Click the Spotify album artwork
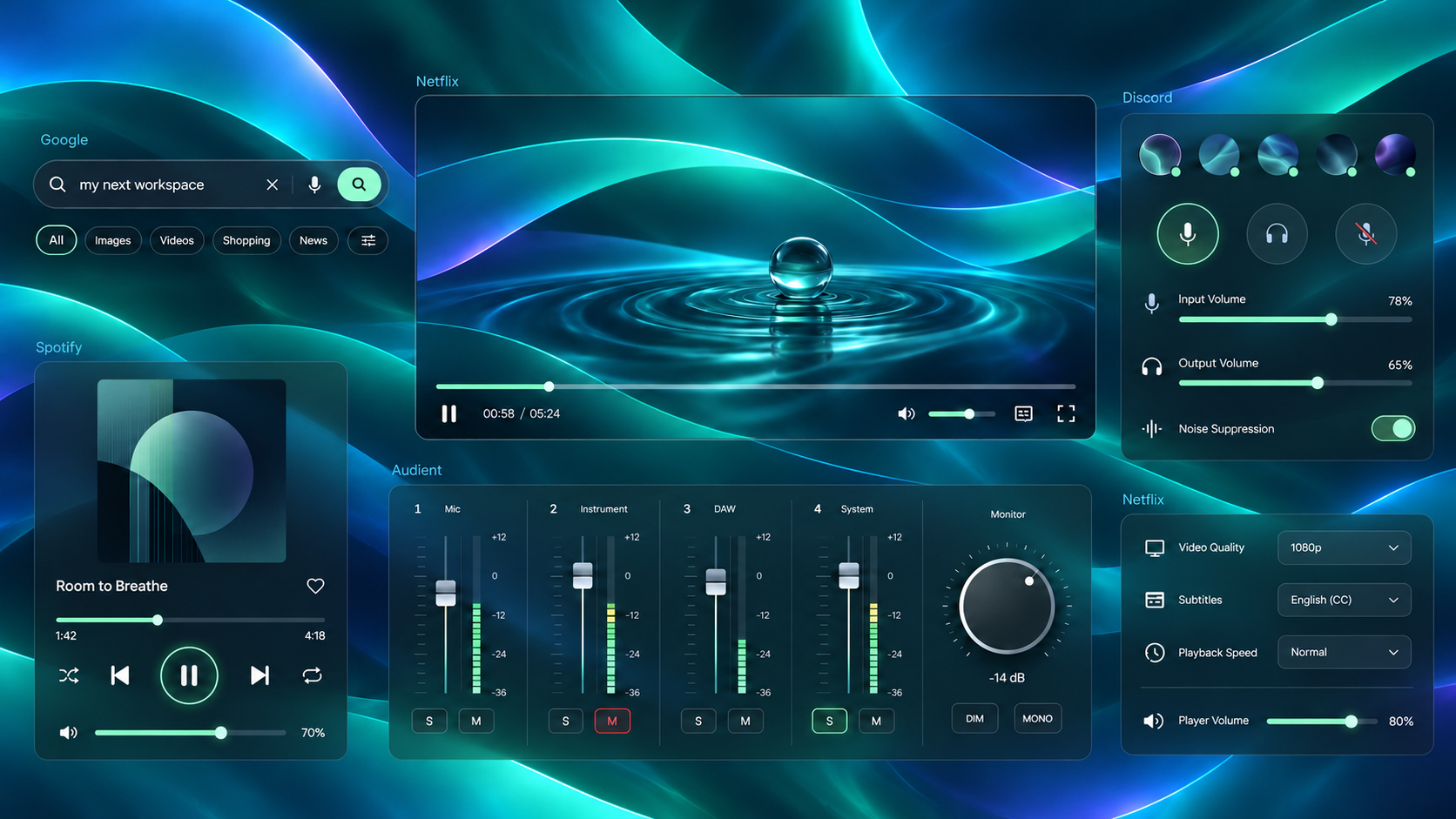Viewport: 1456px width, 819px height. point(192,471)
